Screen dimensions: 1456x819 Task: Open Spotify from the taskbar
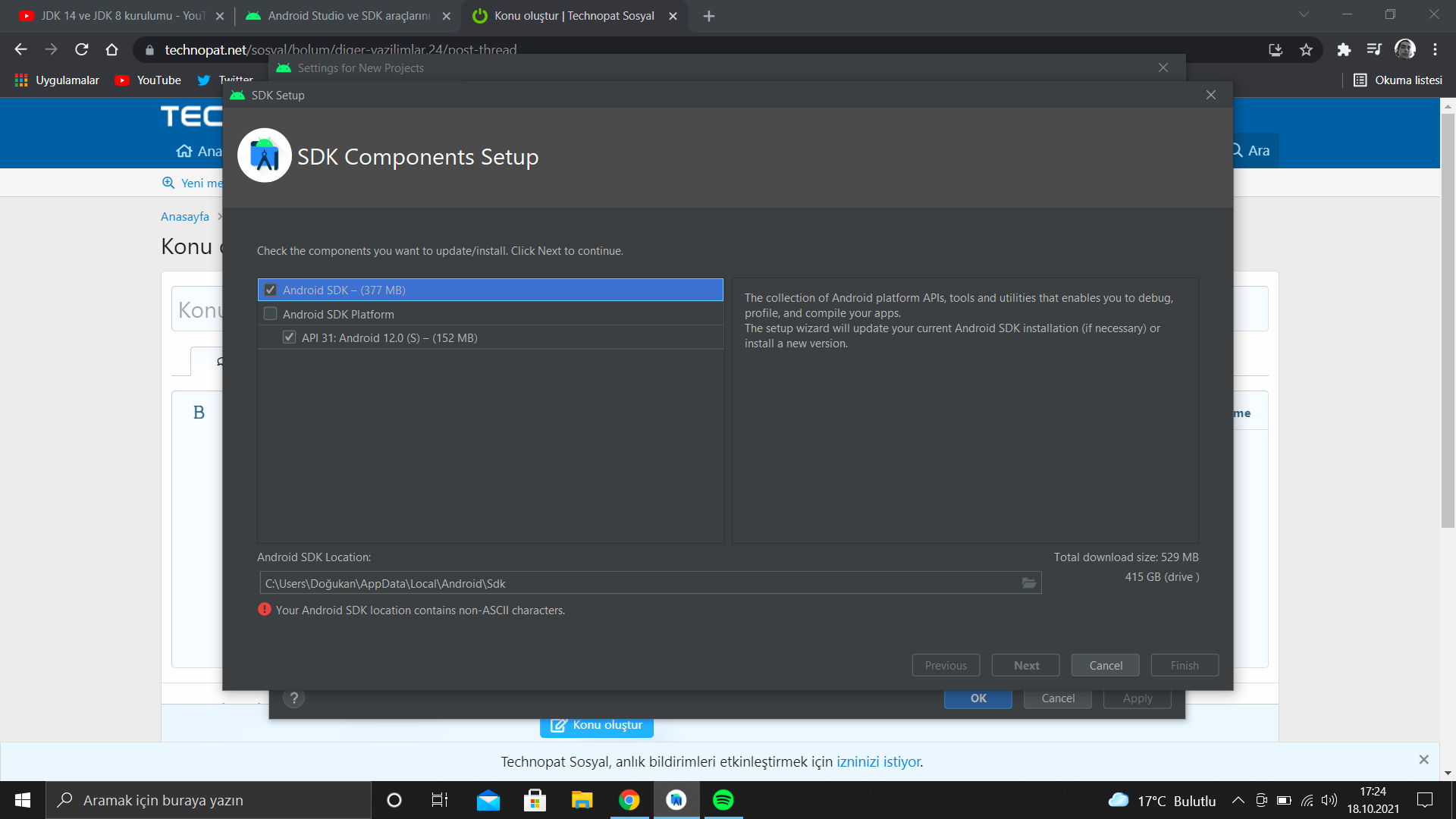click(723, 800)
